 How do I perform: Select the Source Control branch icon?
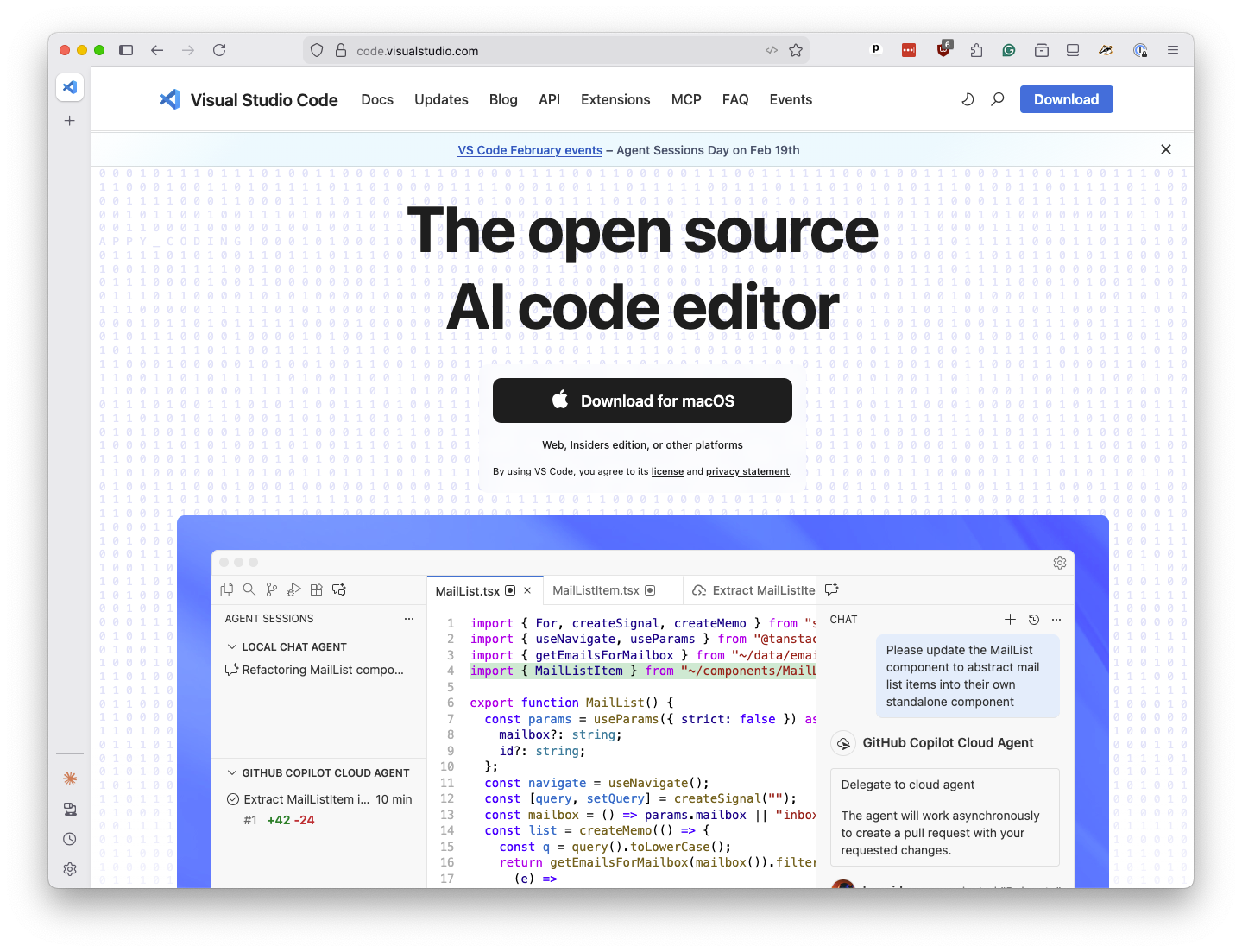(x=271, y=589)
